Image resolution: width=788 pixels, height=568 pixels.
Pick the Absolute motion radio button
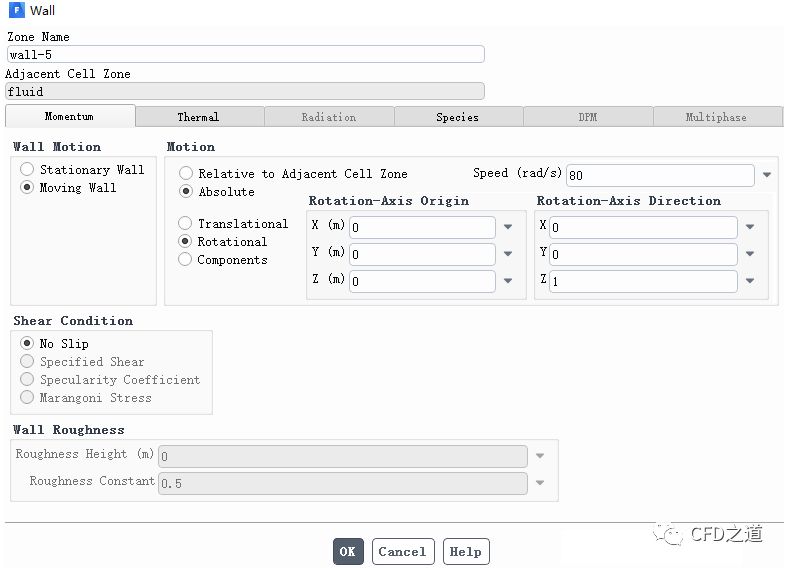click(186, 192)
